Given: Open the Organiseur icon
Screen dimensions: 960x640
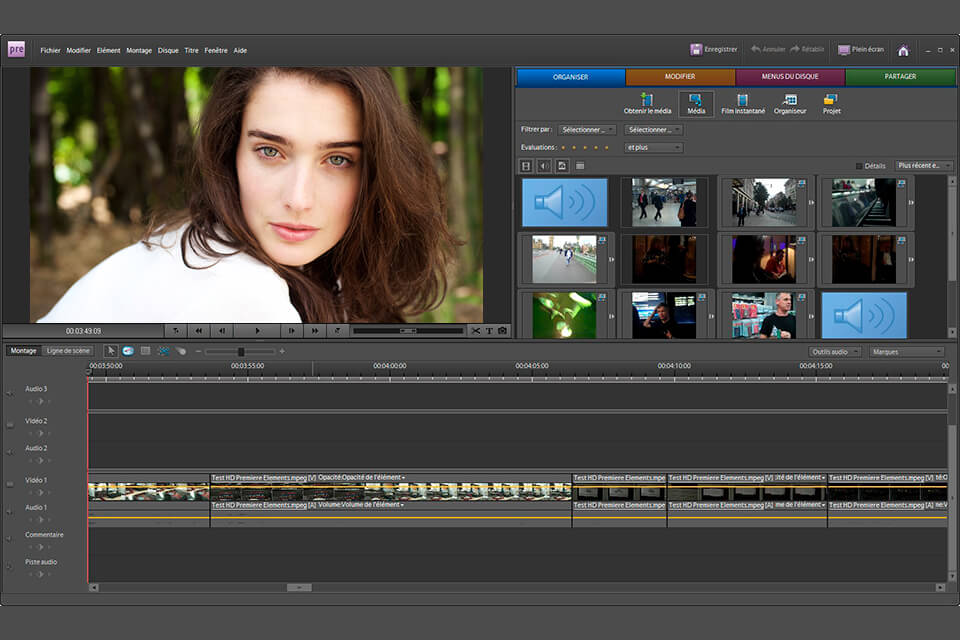Looking at the screenshot, I should 790,100.
